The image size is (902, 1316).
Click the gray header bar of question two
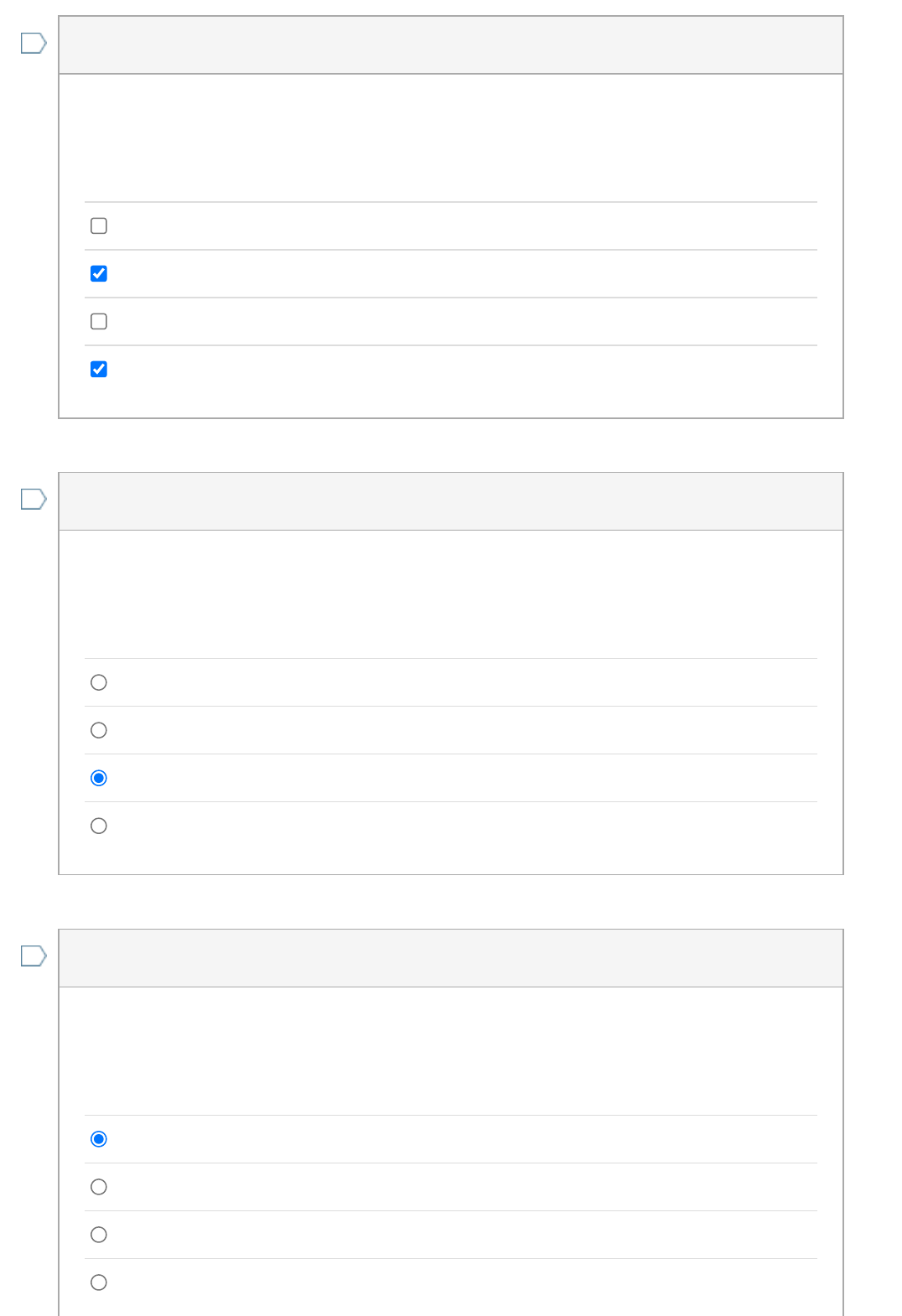[451, 501]
